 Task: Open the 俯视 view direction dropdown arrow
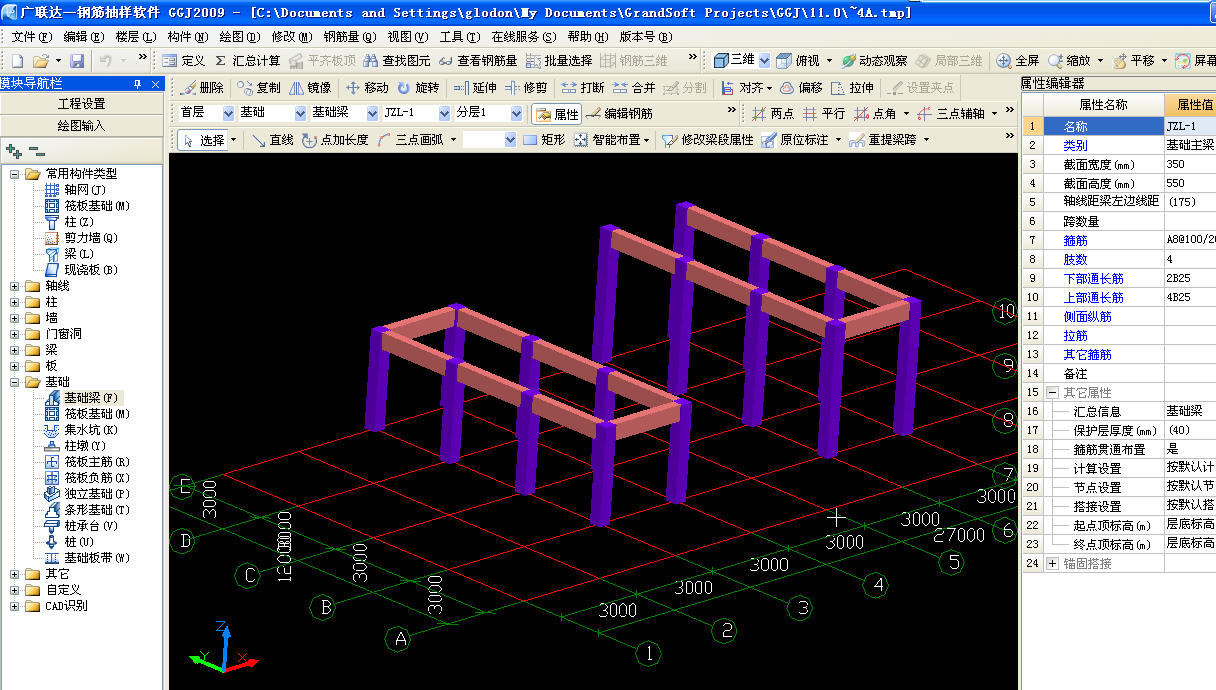coord(829,61)
